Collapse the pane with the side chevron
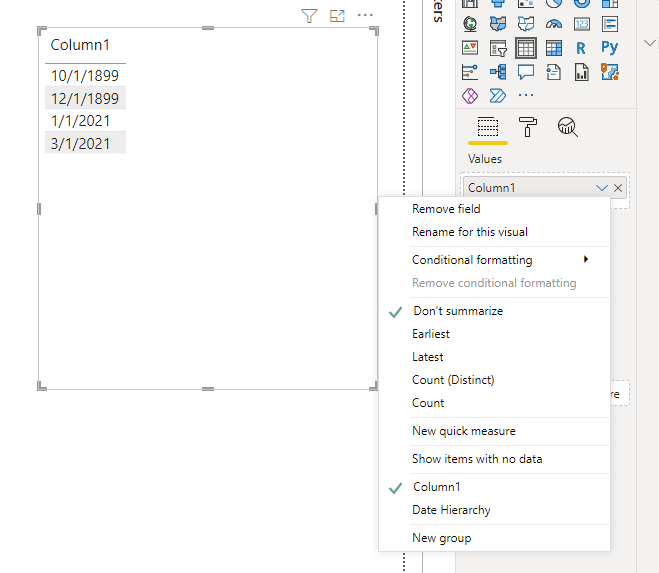The image size is (659, 573). point(650,43)
